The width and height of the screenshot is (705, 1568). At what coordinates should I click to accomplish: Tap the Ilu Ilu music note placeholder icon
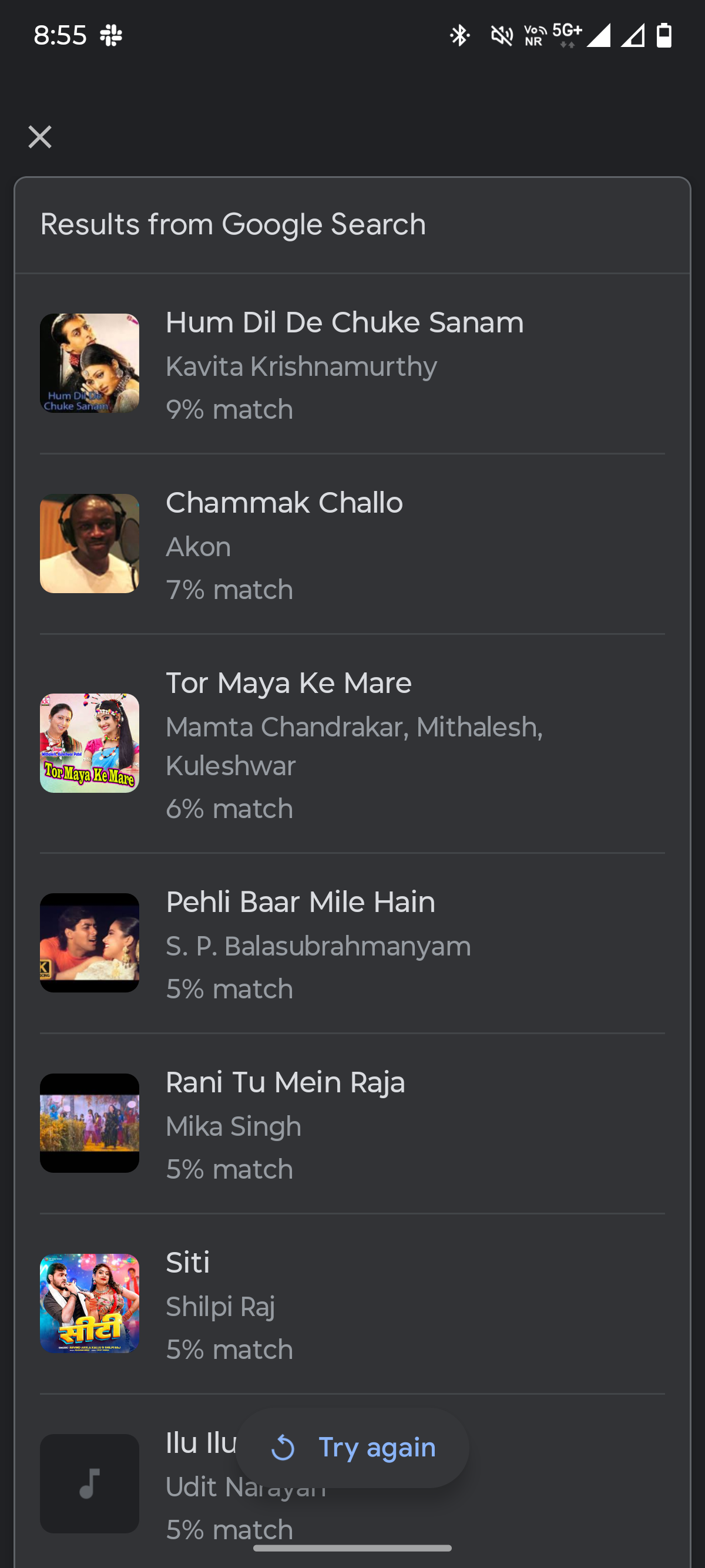89,1483
